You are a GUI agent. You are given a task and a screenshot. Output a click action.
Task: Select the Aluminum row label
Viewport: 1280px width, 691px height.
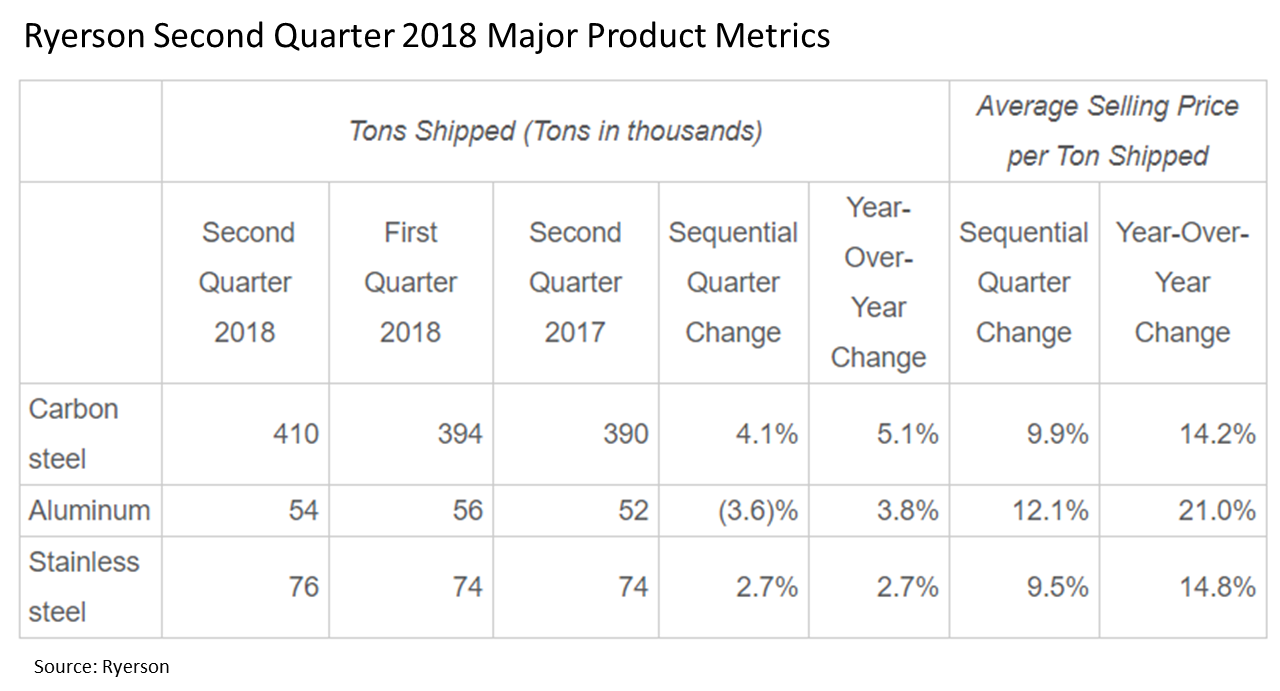tap(89, 511)
